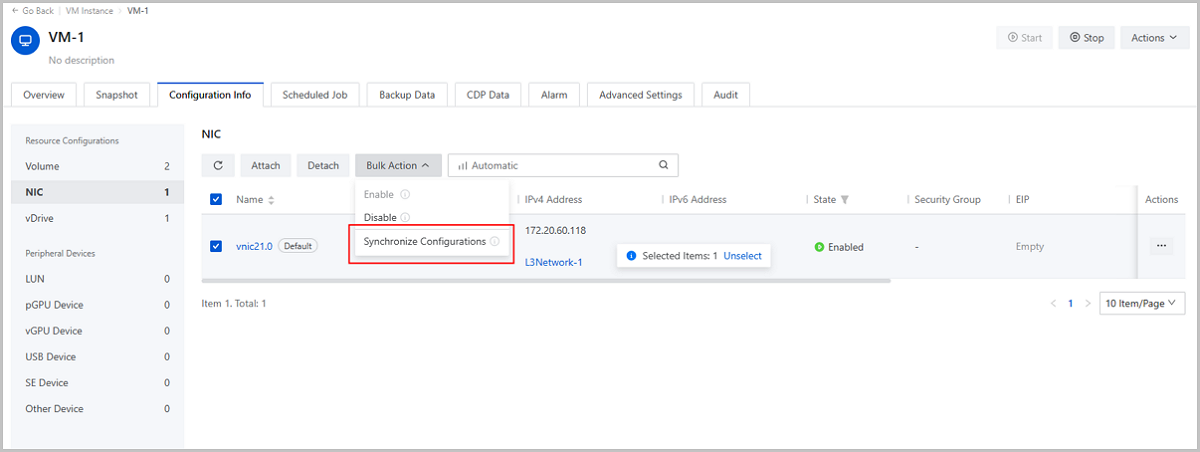Screen dimensions: 1200x452
Task: Open the Actions dropdown at top right
Action: pos(1154,38)
